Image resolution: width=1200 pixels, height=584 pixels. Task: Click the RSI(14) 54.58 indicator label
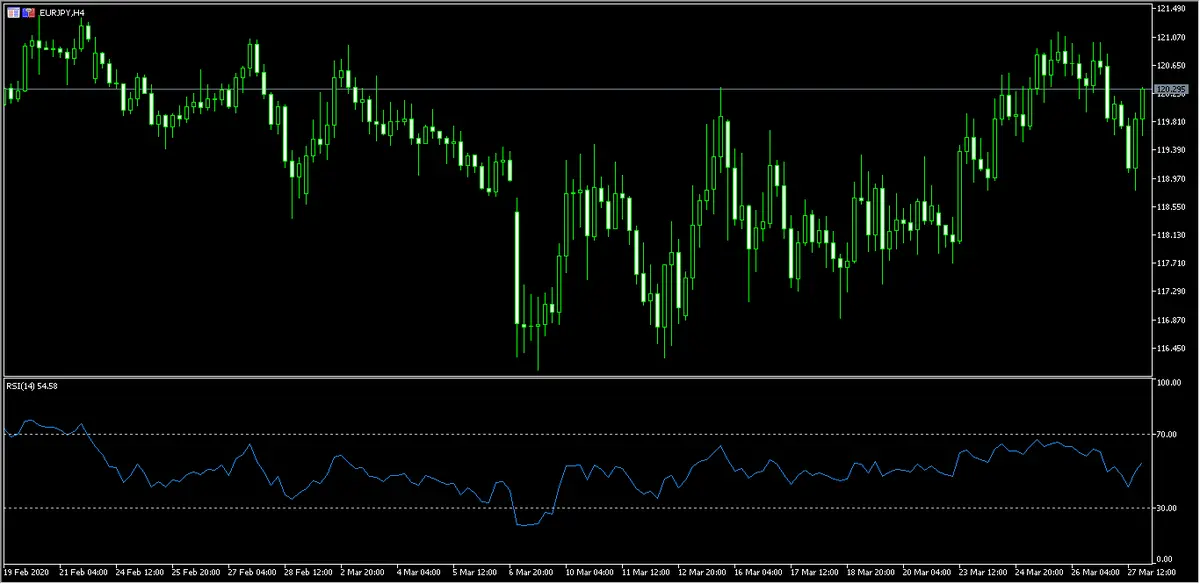[31, 386]
